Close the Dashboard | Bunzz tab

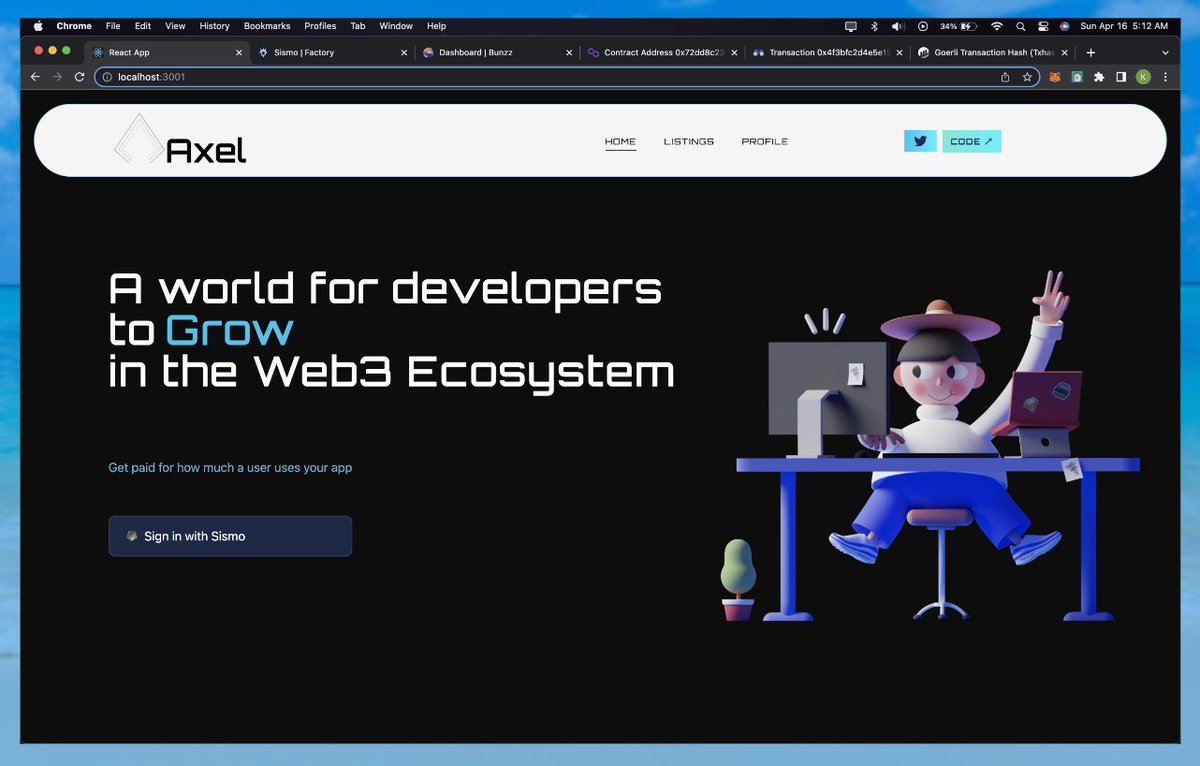coord(569,52)
